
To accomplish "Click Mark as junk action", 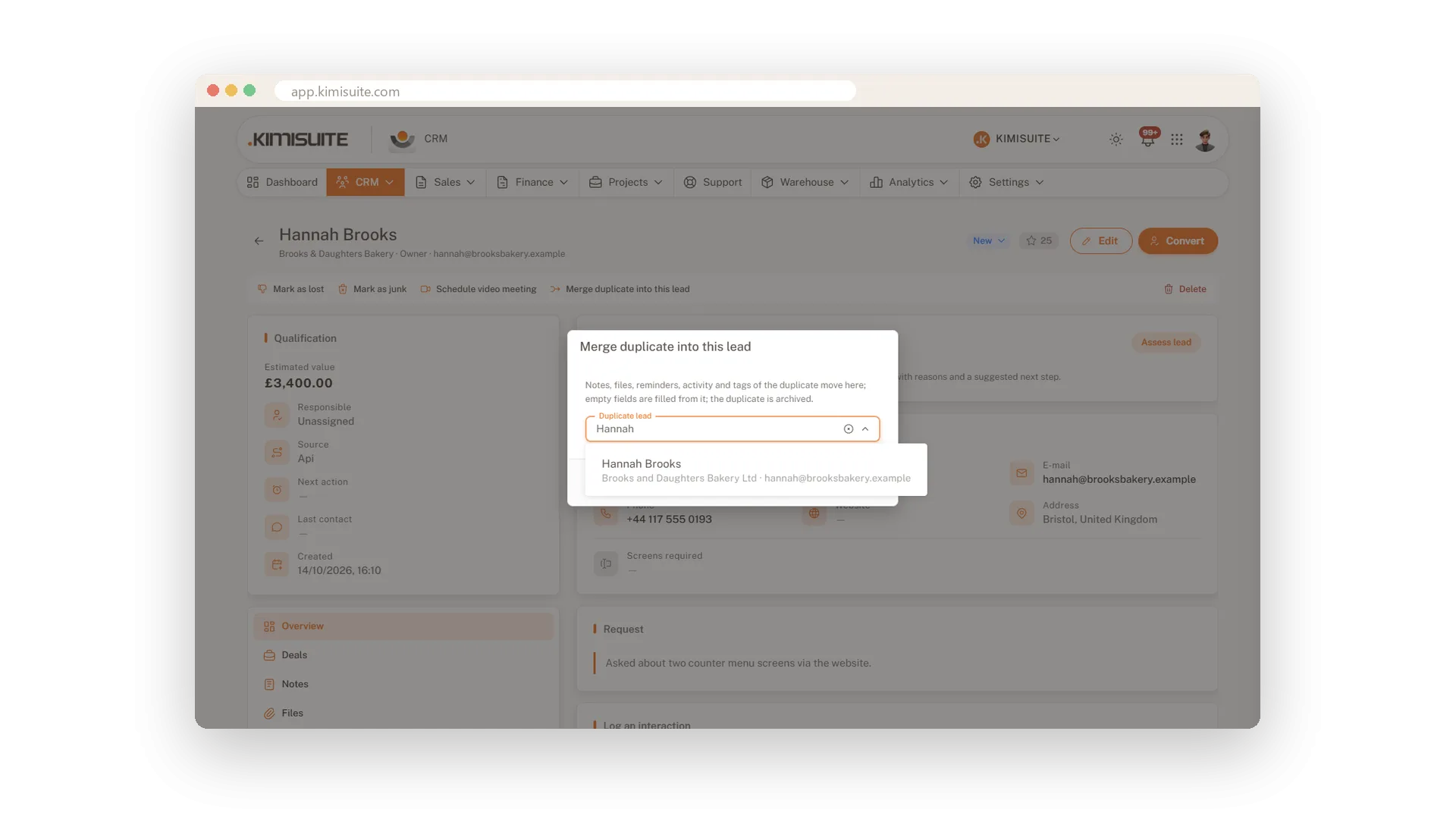I will 372,289.
